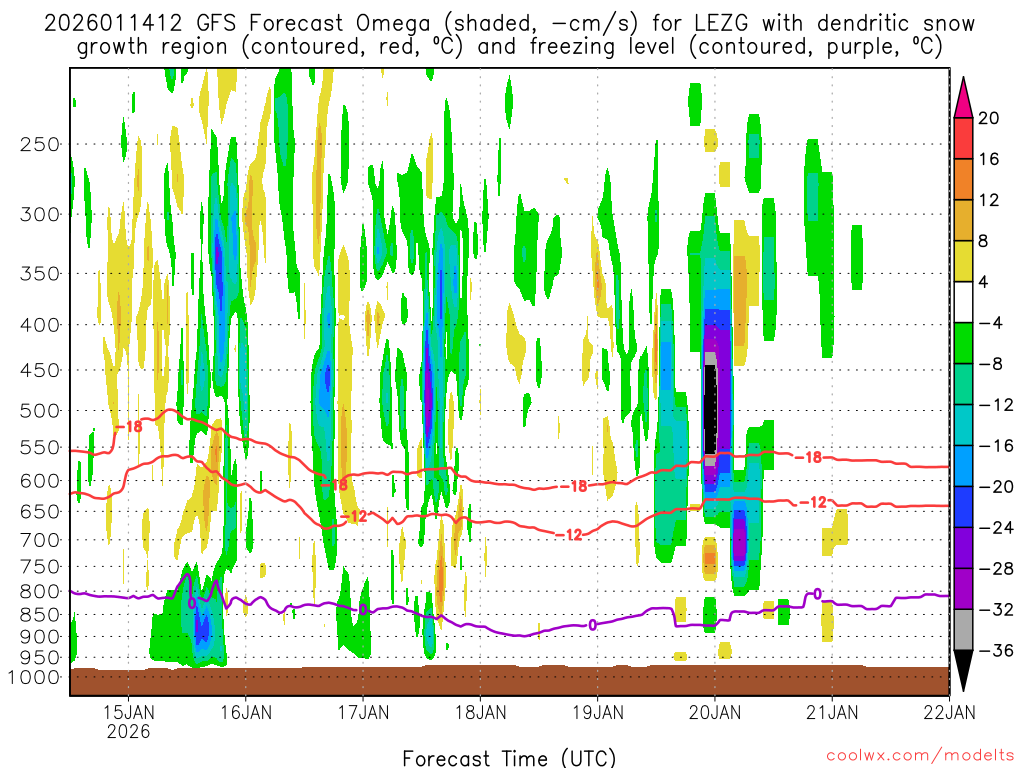The width and height of the screenshot is (1024, 768).
Task: Click the bright green -4 to -8 colorbar segment
Action: pyautogui.click(x=963, y=344)
